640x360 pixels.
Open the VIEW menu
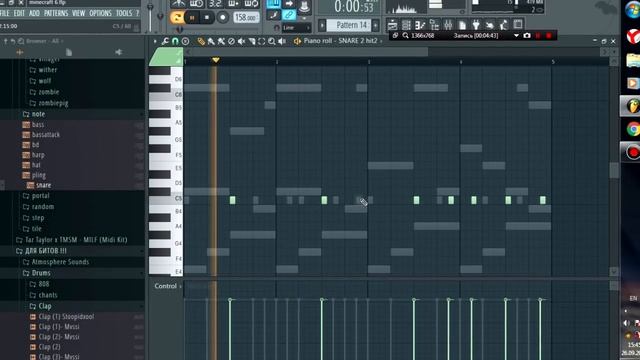point(78,13)
